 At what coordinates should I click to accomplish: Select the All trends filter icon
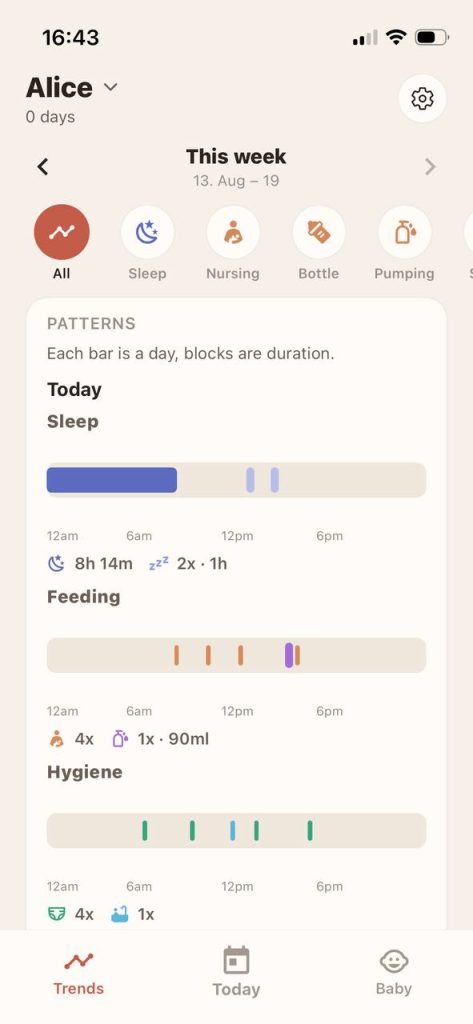coord(61,232)
